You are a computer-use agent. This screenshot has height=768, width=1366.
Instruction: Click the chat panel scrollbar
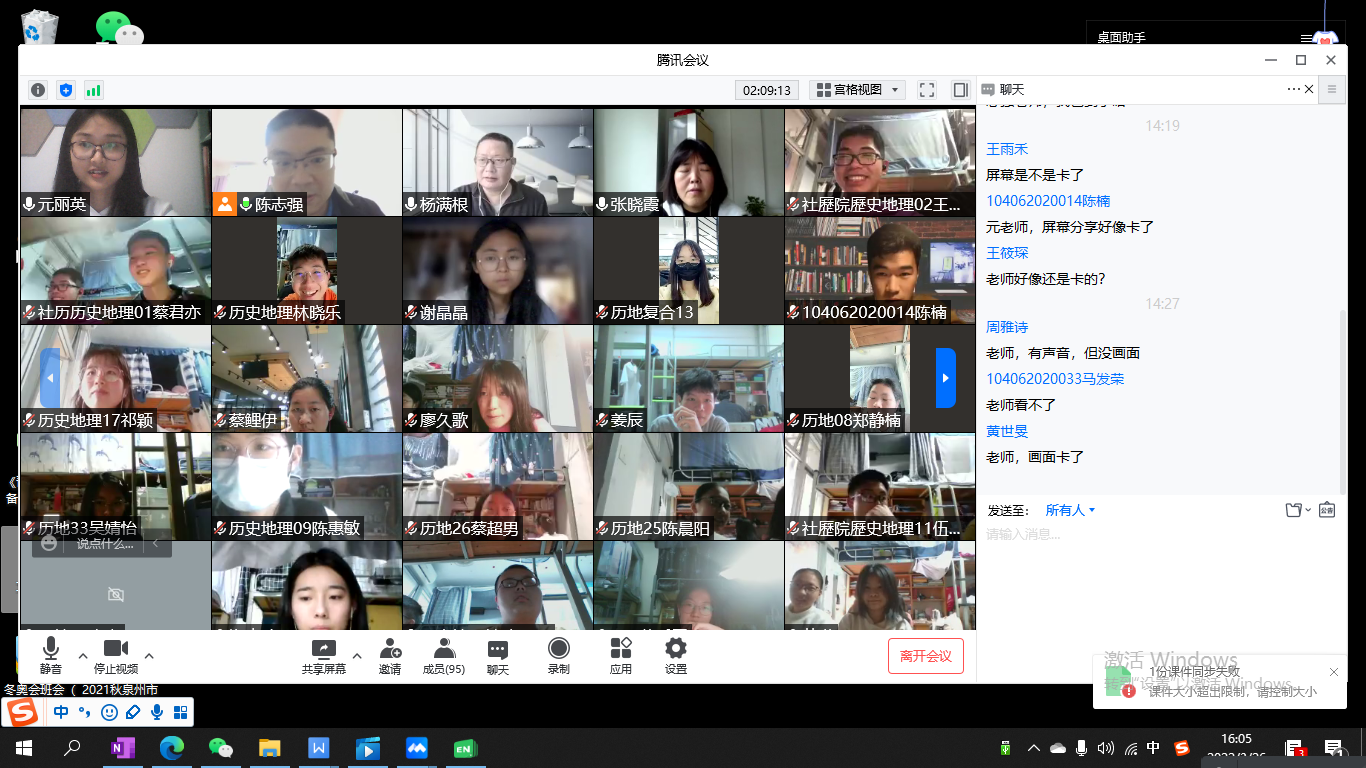[1343, 400]
